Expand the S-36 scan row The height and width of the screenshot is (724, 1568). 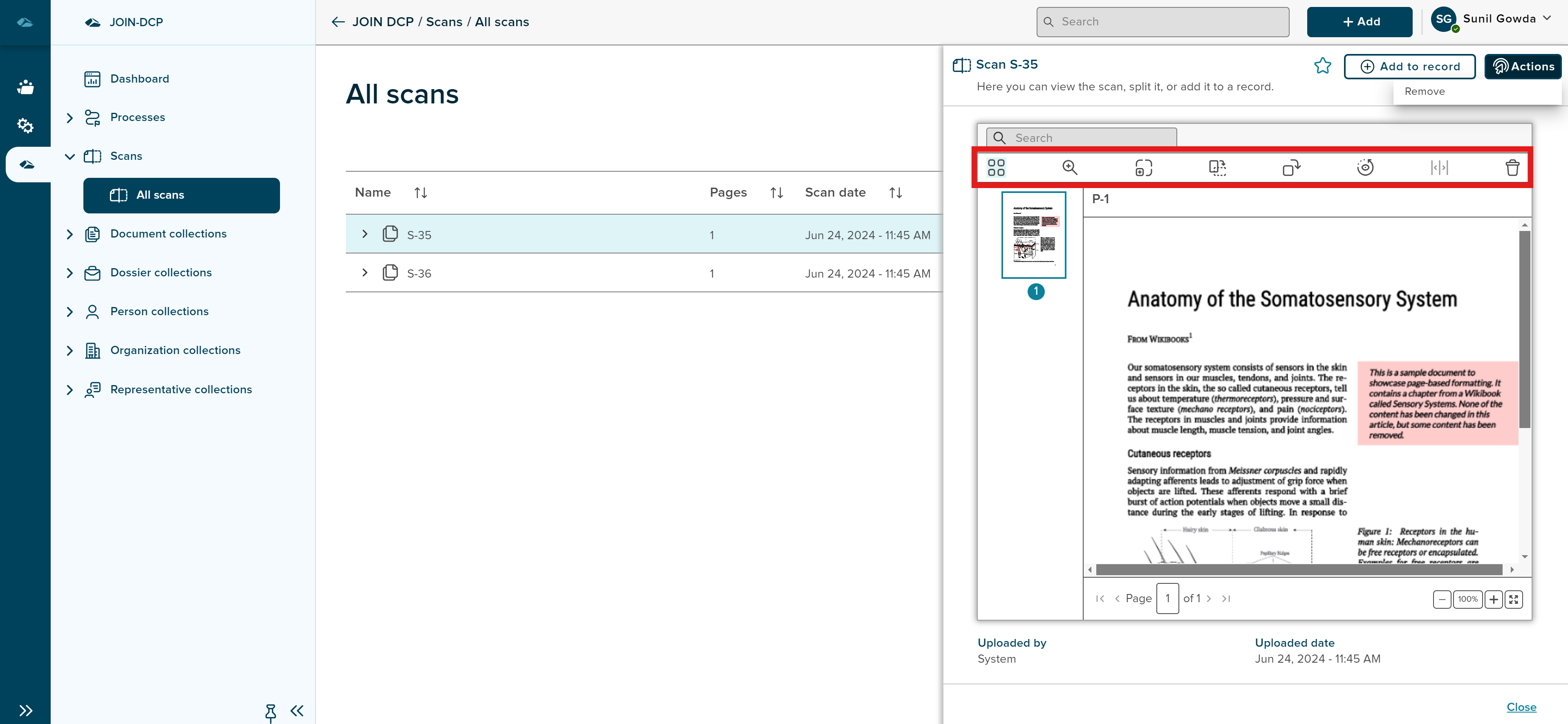(365, 273)
